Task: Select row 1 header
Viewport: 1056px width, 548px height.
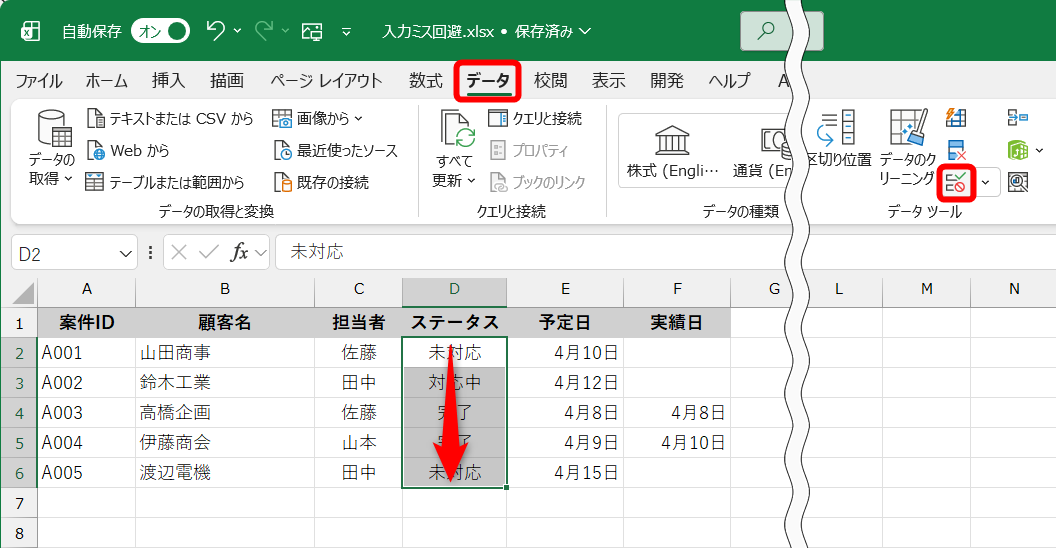Action: (19, 323)
